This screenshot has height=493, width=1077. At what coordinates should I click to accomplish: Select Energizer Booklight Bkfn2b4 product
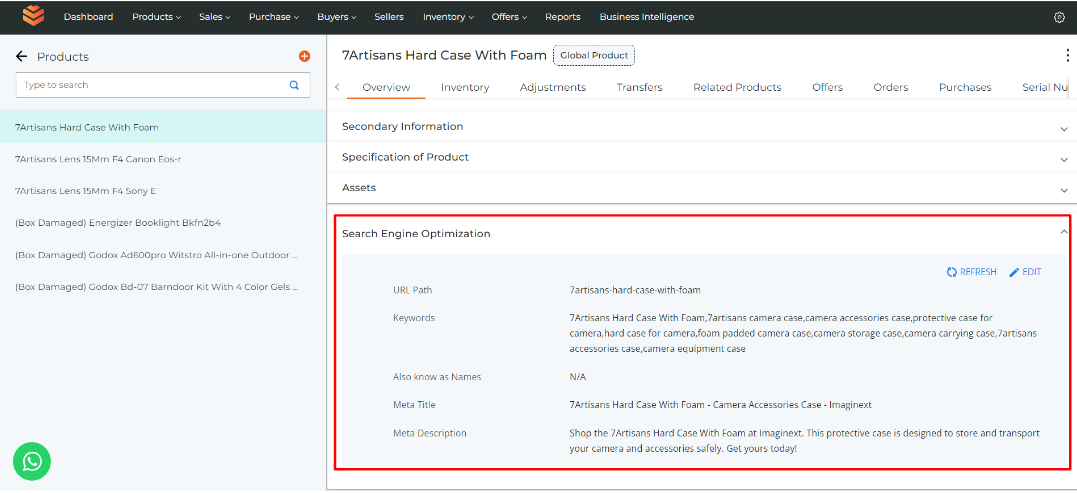[163, 223]
